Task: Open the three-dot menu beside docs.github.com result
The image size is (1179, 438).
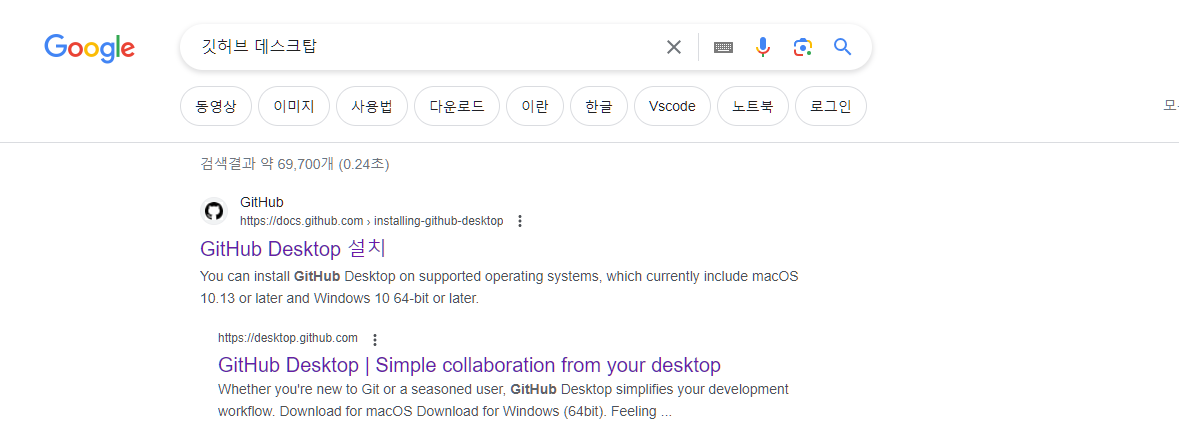Action: coord(520,221)
